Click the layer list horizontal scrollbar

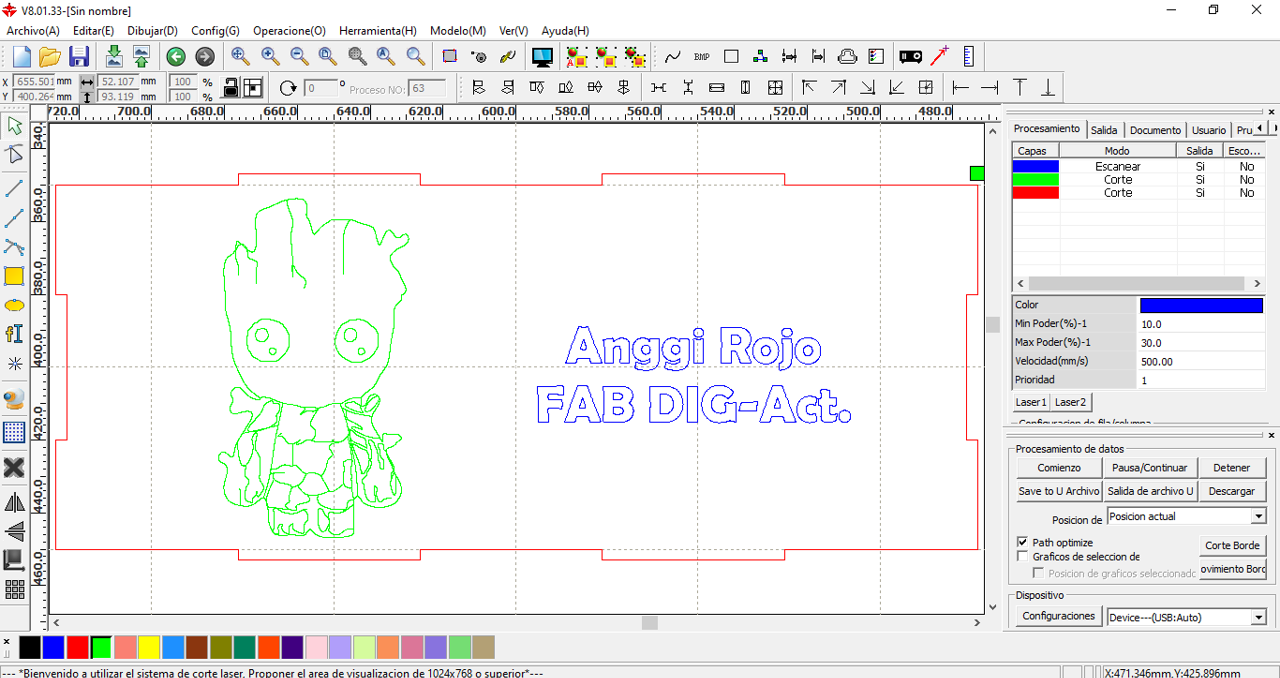point(1139,284)
